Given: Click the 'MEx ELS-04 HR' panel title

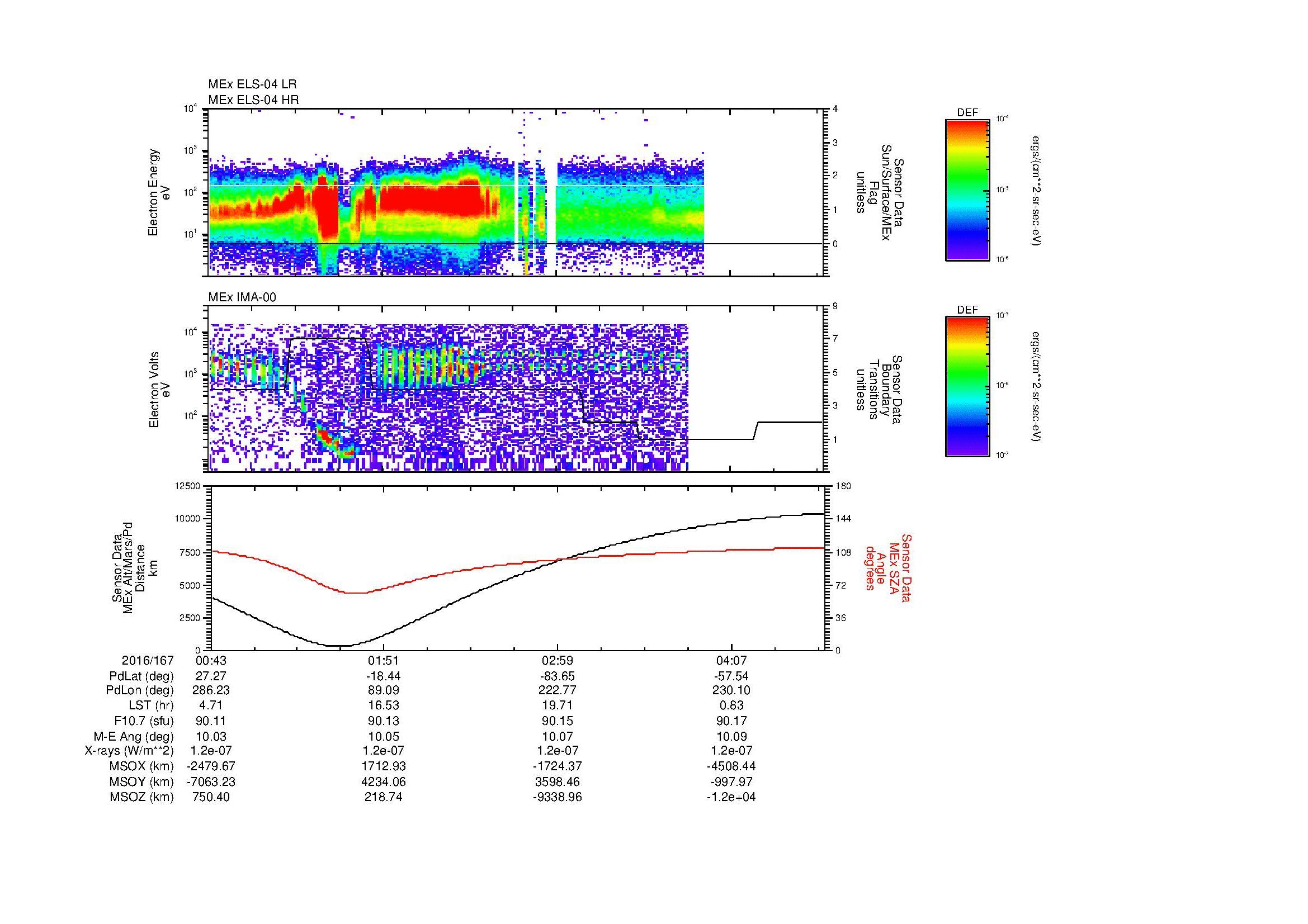Looking at the screenshot, I should pos(253,100).
